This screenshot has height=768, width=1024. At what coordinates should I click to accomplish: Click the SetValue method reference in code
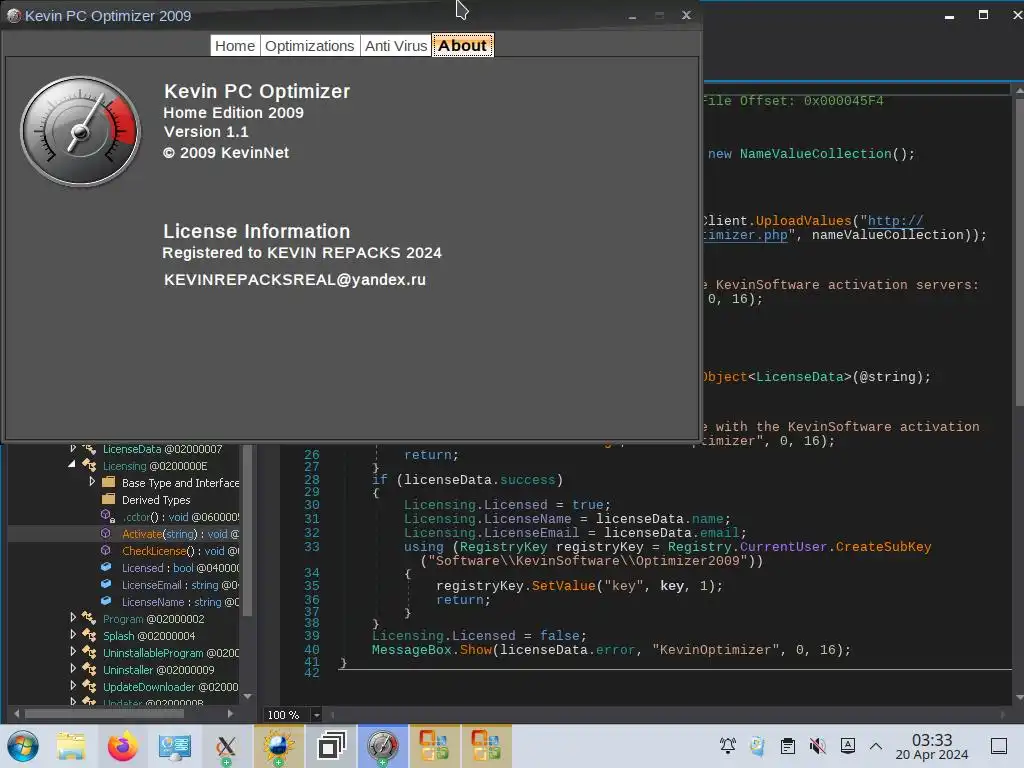pyautogui.click(x=564, y=586)
